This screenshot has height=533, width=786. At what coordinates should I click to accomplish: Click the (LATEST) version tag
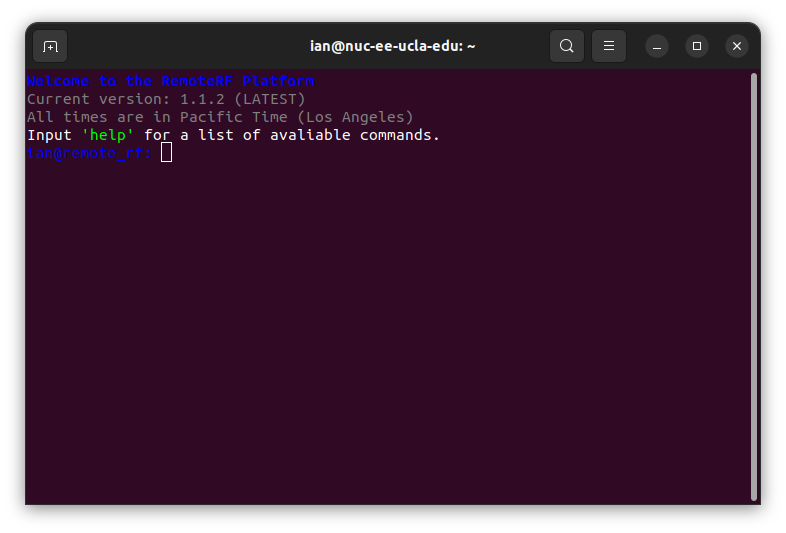click(x=269, y=99)
